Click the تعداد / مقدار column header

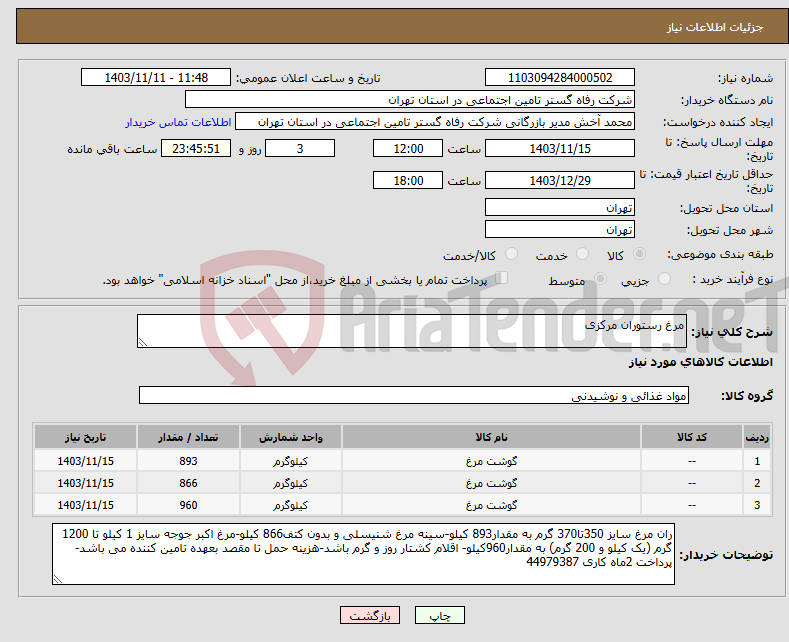click(x=188, y=437)
